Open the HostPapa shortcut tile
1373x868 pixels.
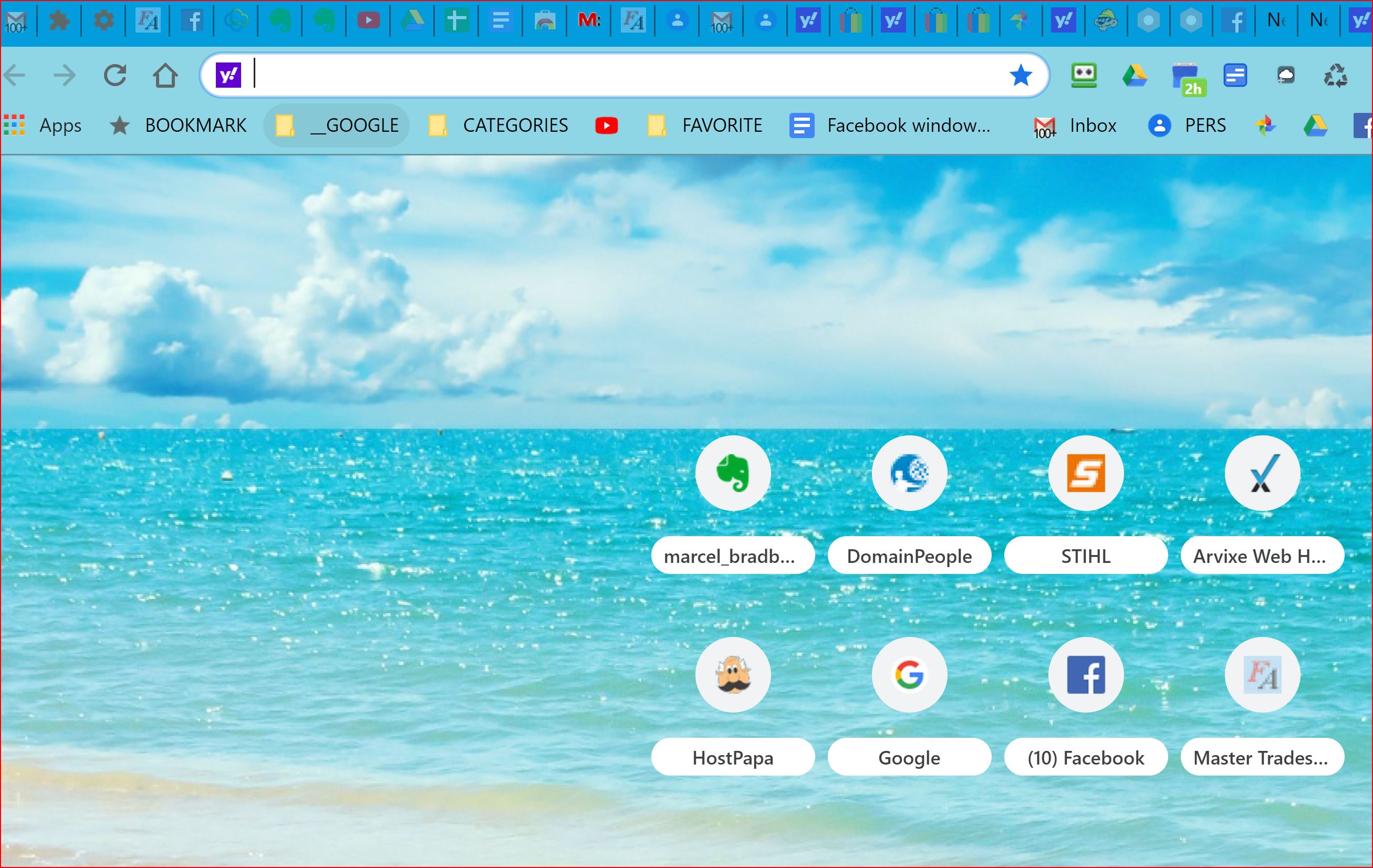(x=733, y=675)
